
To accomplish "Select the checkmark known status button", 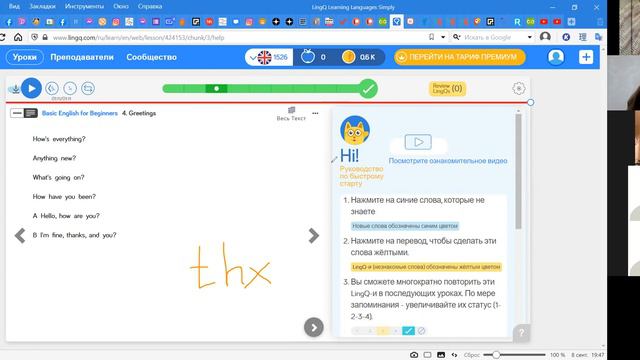I will 408,331.
